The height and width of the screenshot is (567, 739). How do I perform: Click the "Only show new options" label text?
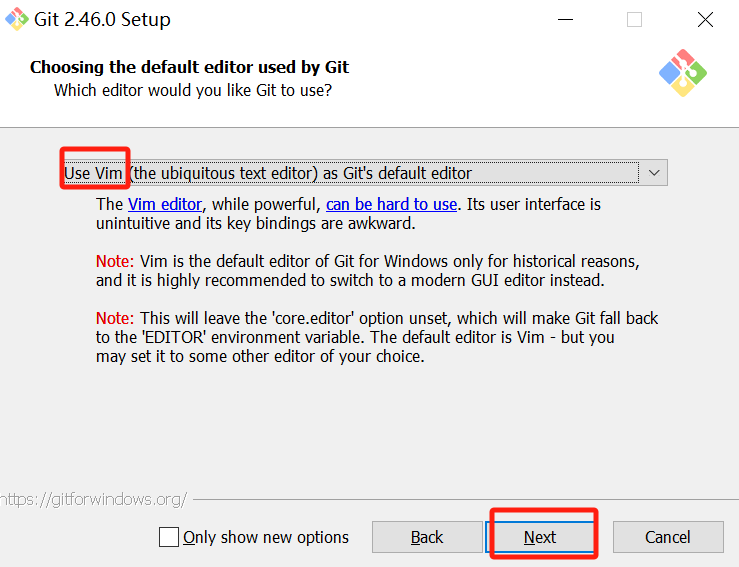click(x=266, y=537)
